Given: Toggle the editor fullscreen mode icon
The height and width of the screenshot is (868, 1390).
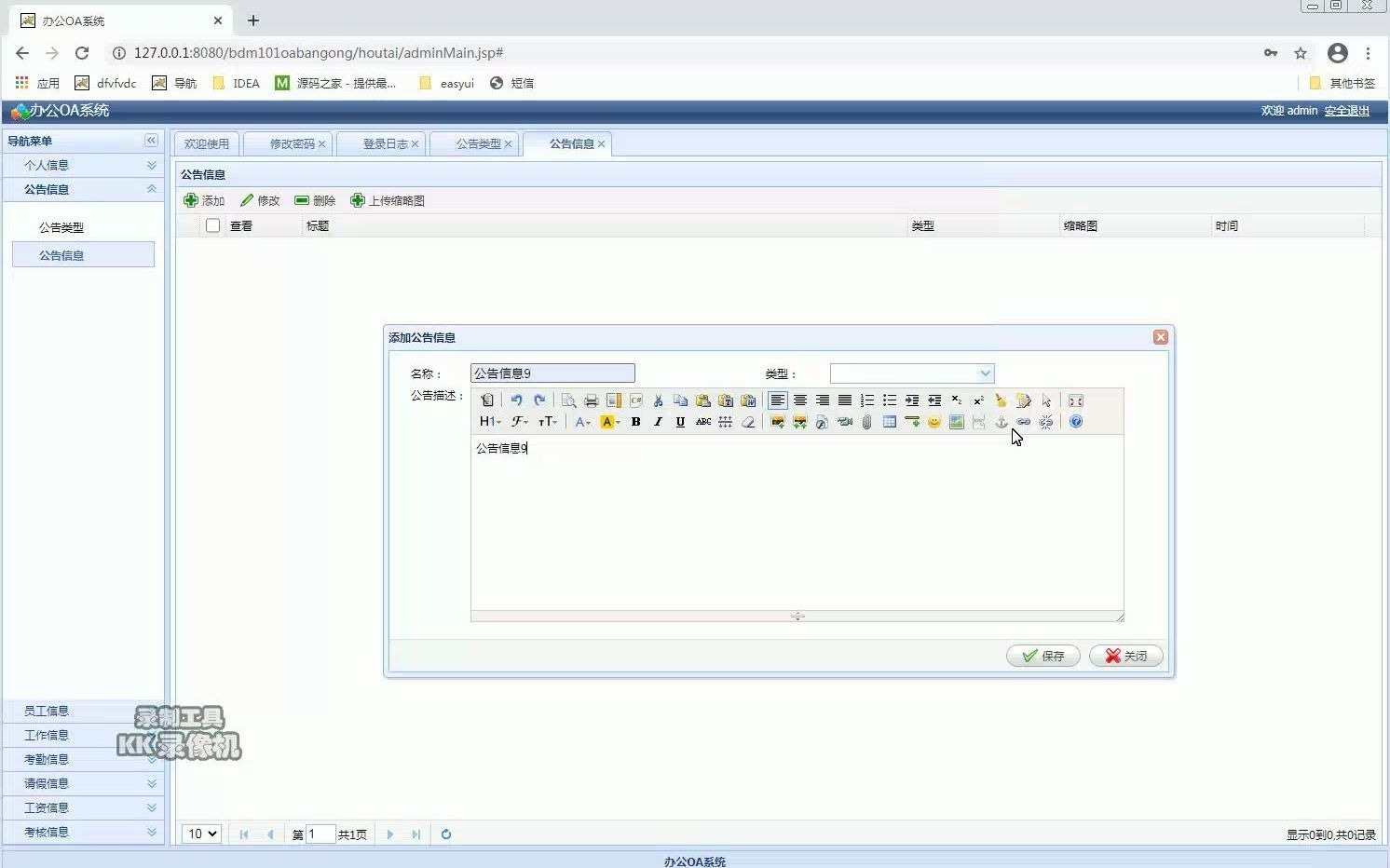Looking at the screenshot, I should click(1075, 400).
